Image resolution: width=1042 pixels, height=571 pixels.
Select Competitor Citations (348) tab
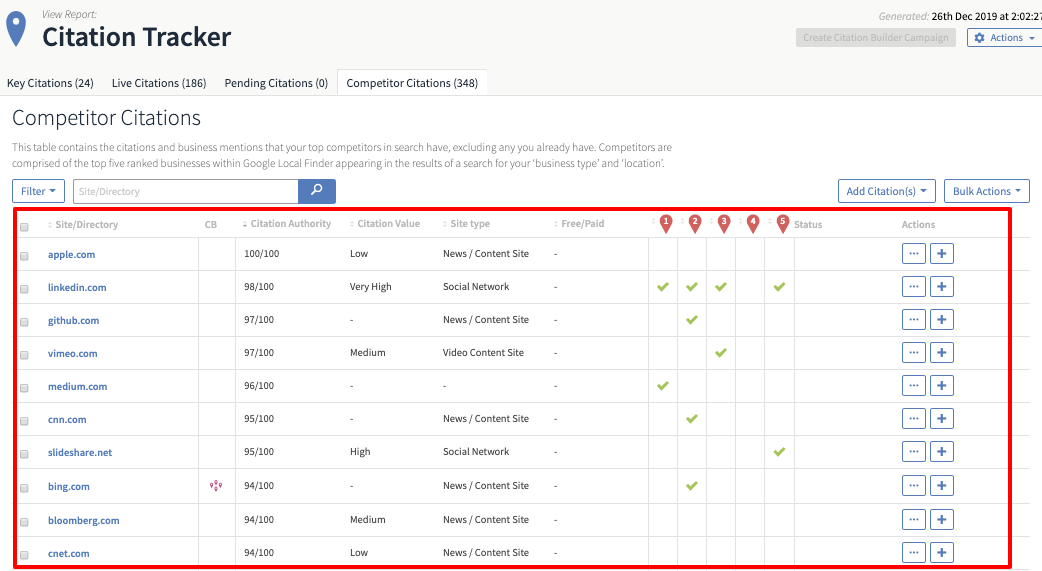[412, 83]
